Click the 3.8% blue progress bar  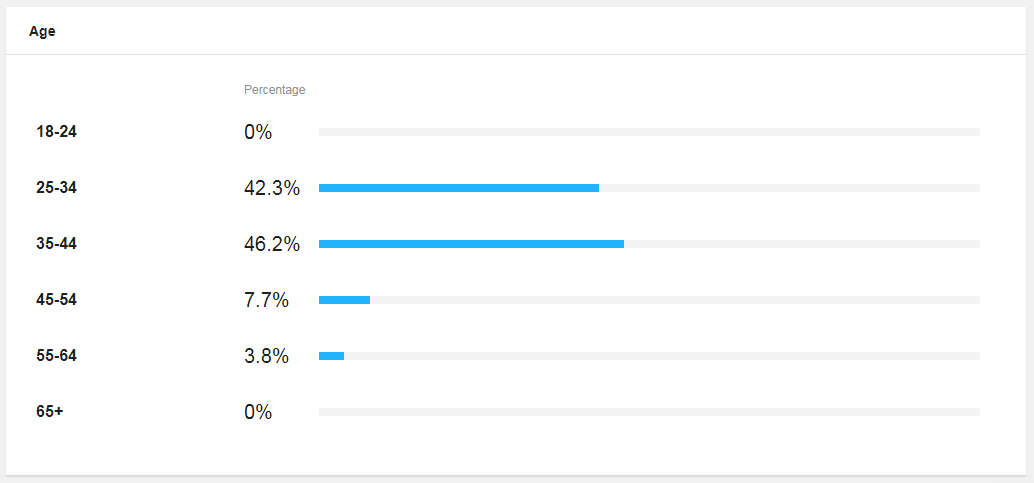(332, 356)
